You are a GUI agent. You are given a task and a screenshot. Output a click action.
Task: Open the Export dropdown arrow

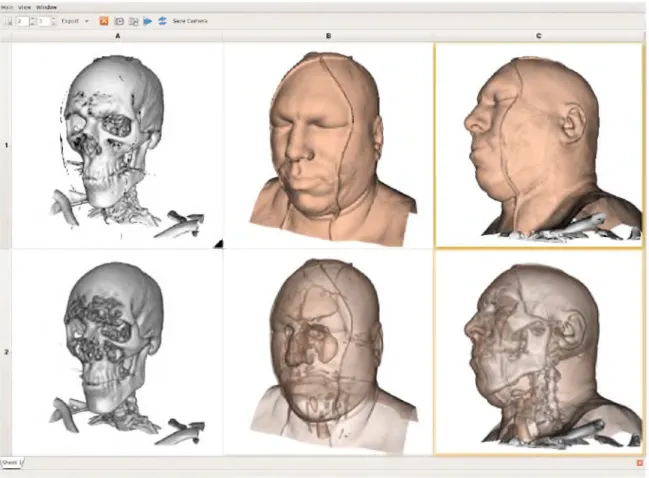[87, 21]
